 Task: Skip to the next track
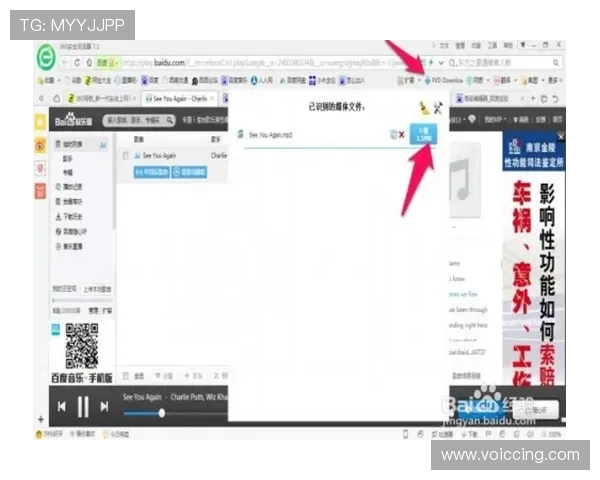point(104,407)
